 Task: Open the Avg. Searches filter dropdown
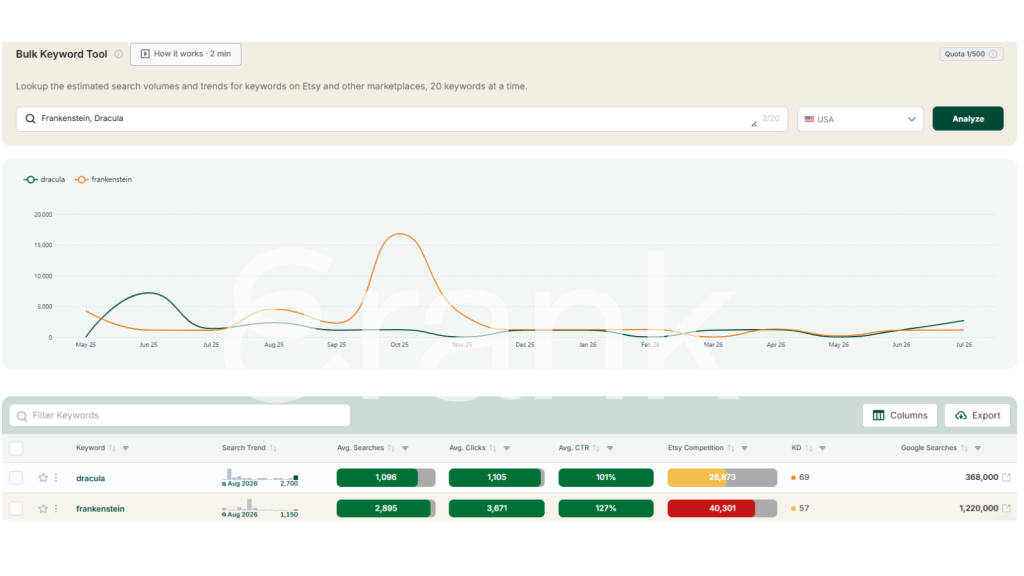coord(405,449)
